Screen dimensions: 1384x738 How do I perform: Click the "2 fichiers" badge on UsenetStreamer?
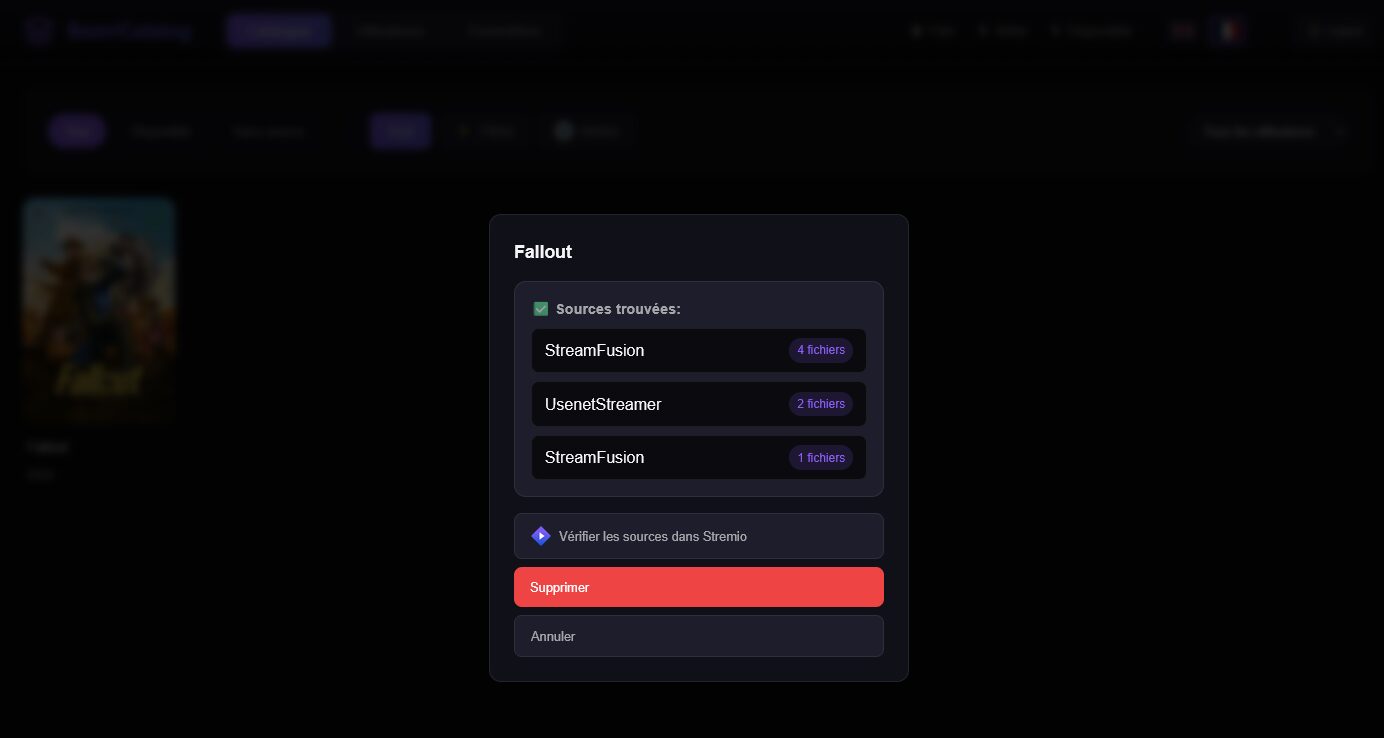(820, 404)
